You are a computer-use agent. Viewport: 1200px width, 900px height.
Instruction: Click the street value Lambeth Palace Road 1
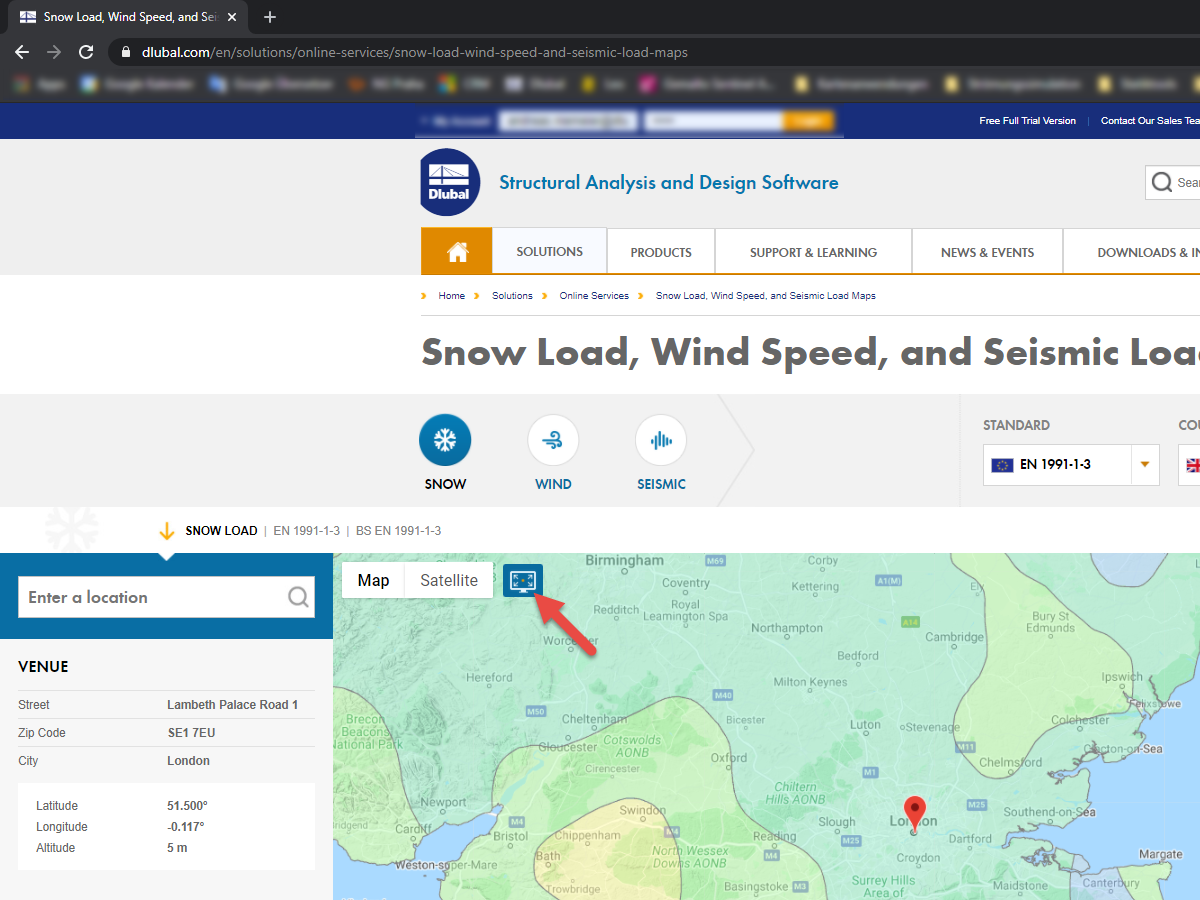pyautogui.click(x=232, y=705)
